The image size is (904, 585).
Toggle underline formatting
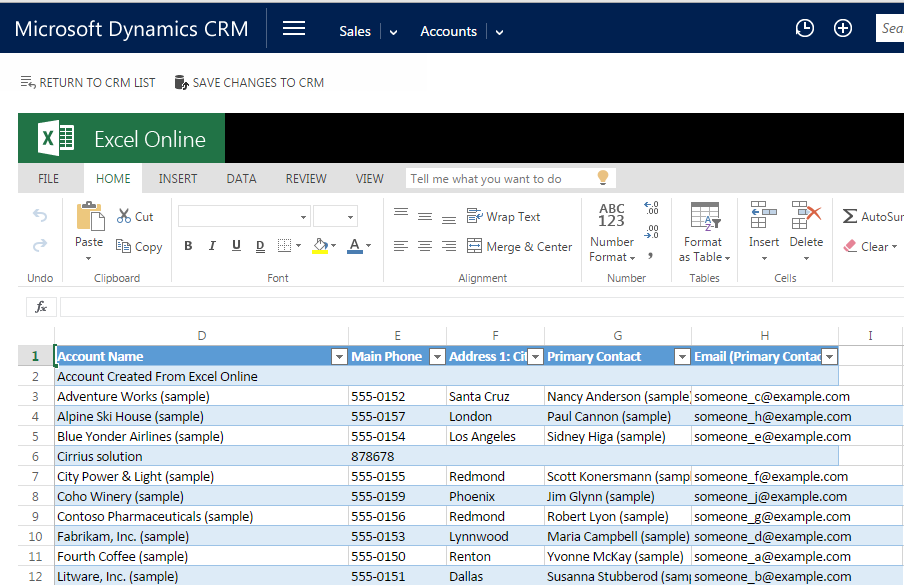pos(236,246)
